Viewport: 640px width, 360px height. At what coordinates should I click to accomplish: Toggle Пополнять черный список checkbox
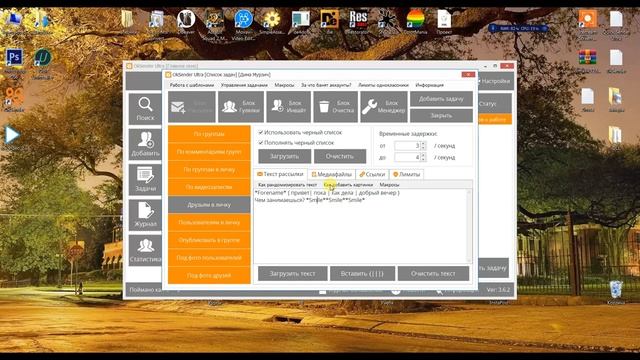coord(261,142)
